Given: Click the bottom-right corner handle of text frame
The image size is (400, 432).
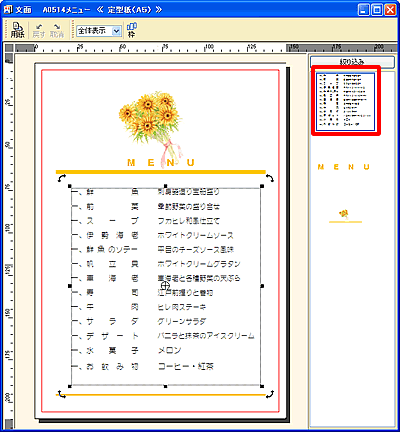Looking at the screenshot, I should (x=262, y=386).
